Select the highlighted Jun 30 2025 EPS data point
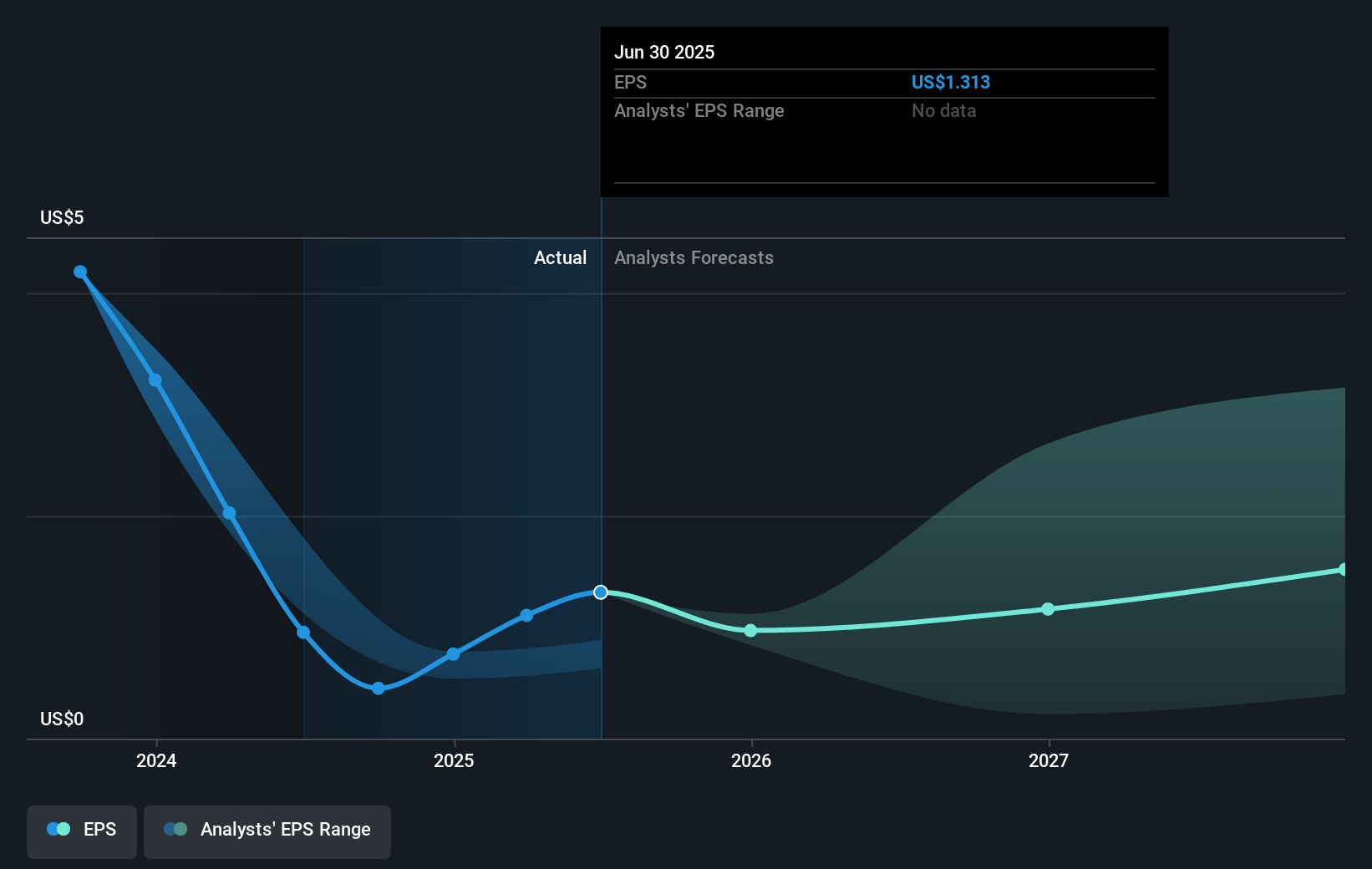The width and height of the screenshot is (1372, 869). point(601,592)
